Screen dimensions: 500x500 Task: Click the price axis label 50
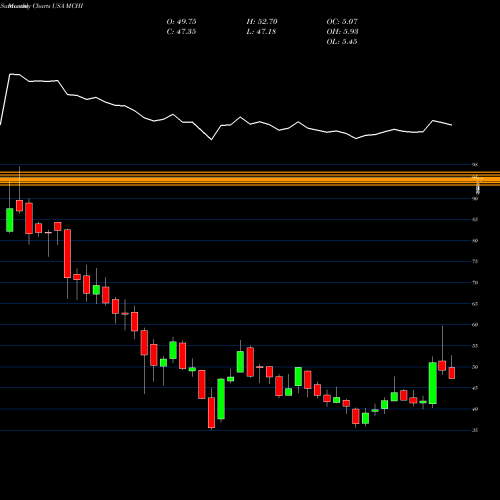coord(475,367)
